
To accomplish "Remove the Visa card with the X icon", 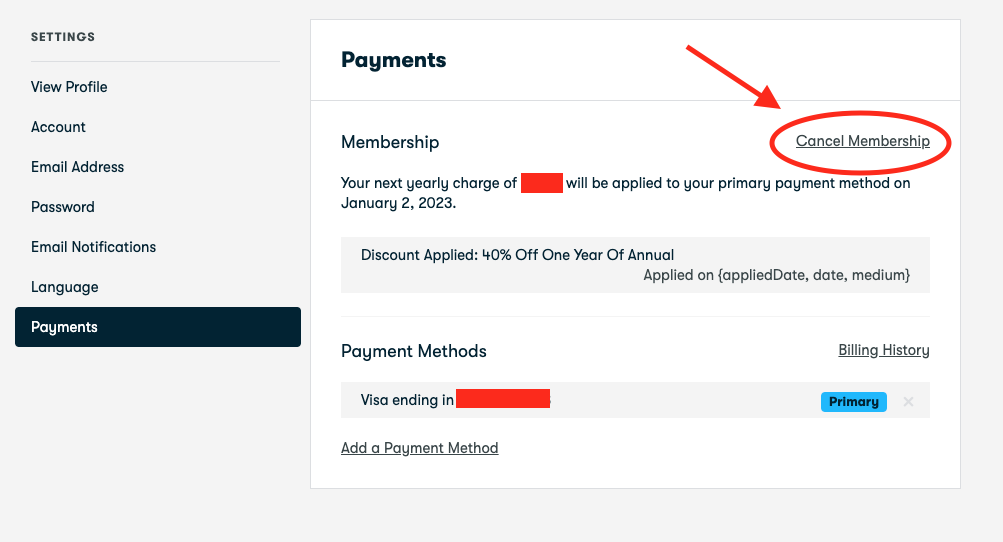I will tap(908, 402).
